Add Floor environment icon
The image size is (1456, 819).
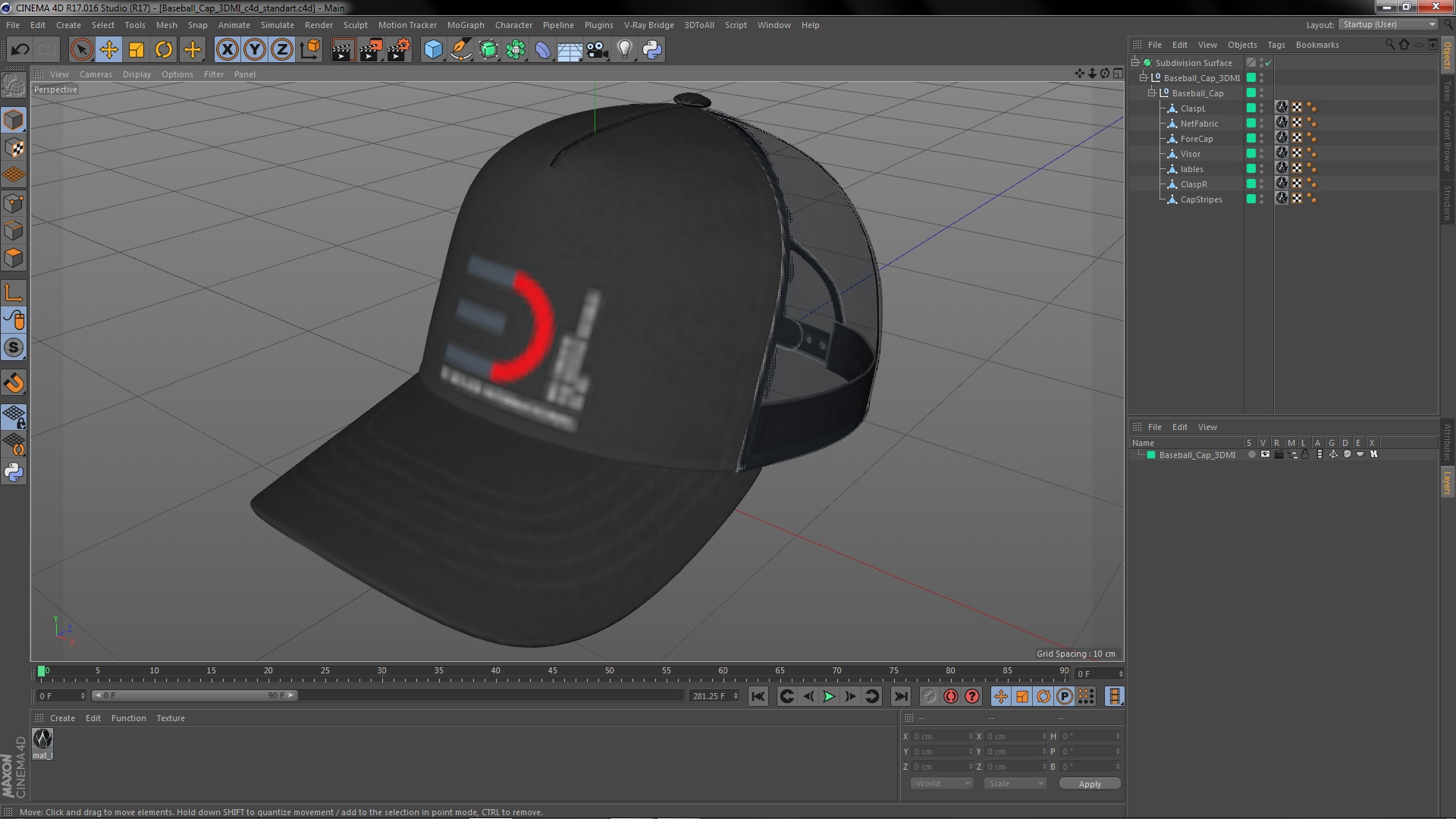point(570,50)
